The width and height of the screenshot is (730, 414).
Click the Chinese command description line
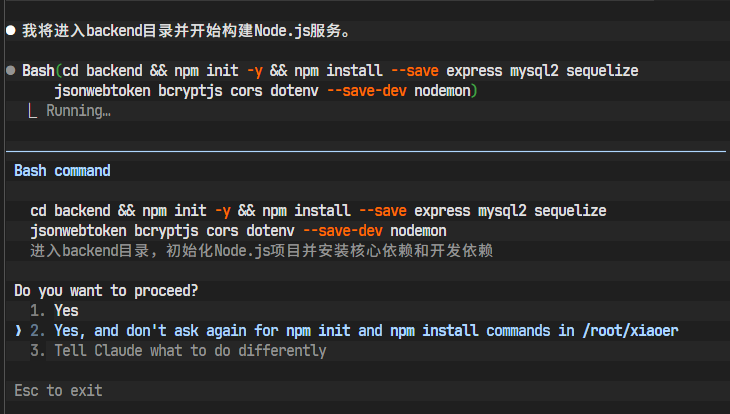262,251
